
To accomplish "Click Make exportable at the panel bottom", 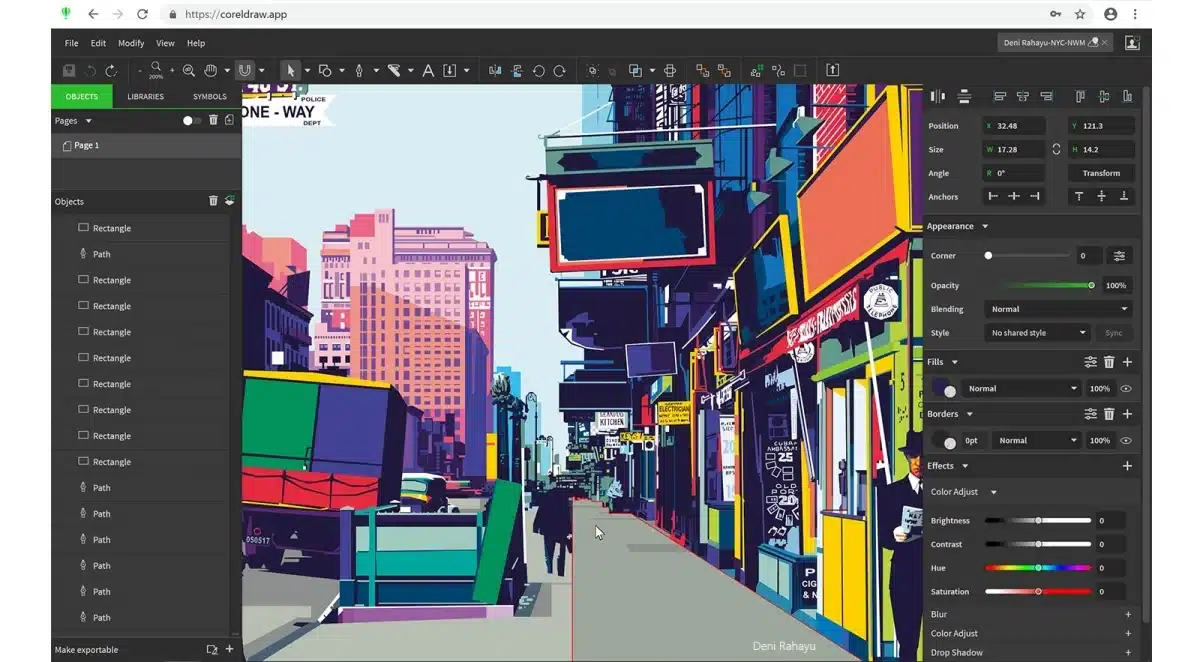I will tap(86, 649).
